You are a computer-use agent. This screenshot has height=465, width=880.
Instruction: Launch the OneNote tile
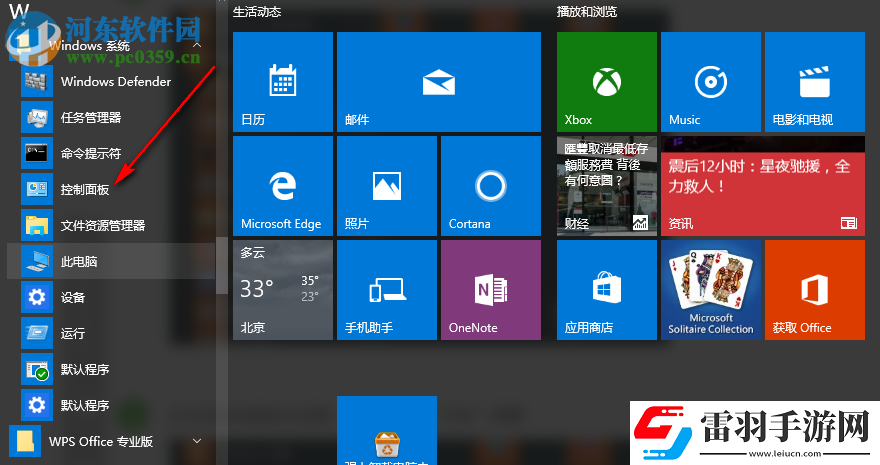coord(491,290)
